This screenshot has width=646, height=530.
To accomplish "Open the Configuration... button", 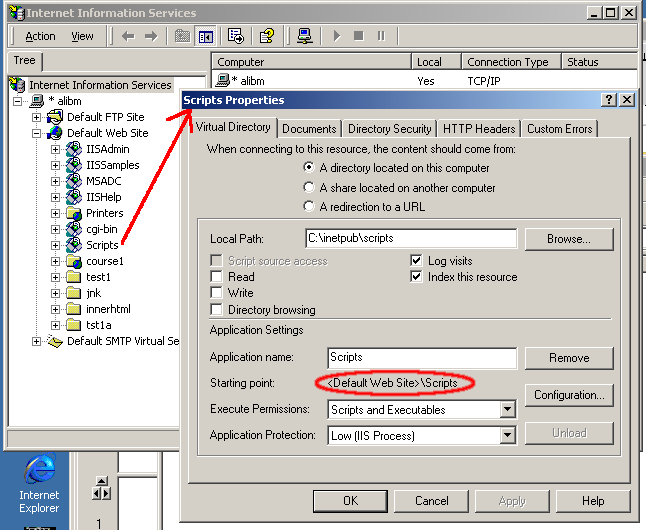I will click(x=569, y=395).
